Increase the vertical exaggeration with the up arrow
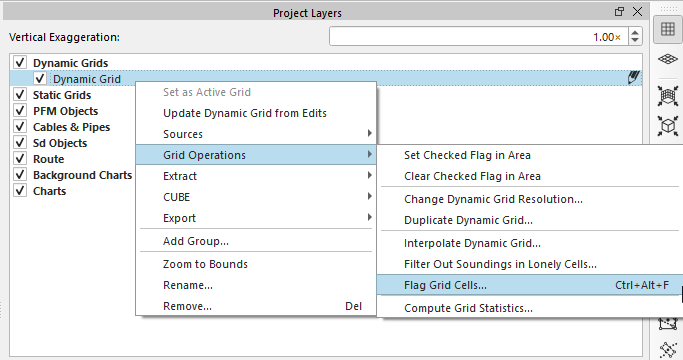This screenshot has width=683, height=360. (635, 32)
